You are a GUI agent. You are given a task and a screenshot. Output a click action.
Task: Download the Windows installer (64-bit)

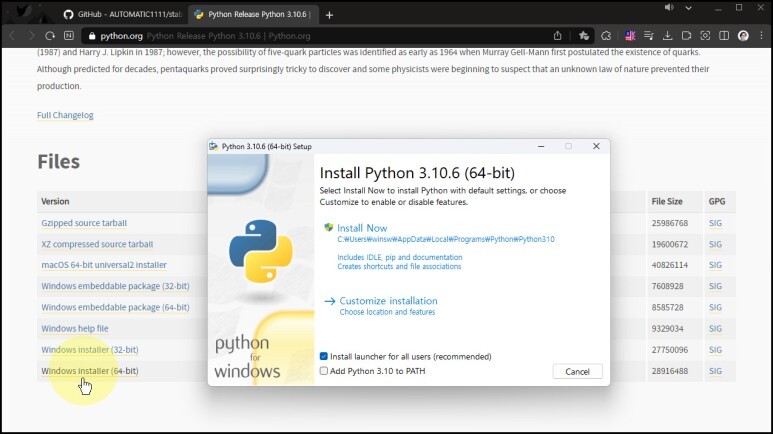[90, 371]
